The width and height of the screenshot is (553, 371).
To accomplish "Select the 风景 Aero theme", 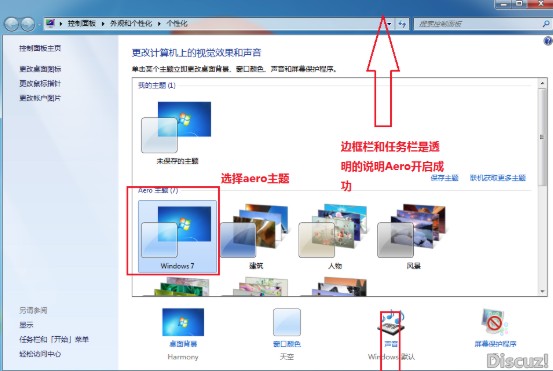I will pyautogui.click(x=413, y=236).
